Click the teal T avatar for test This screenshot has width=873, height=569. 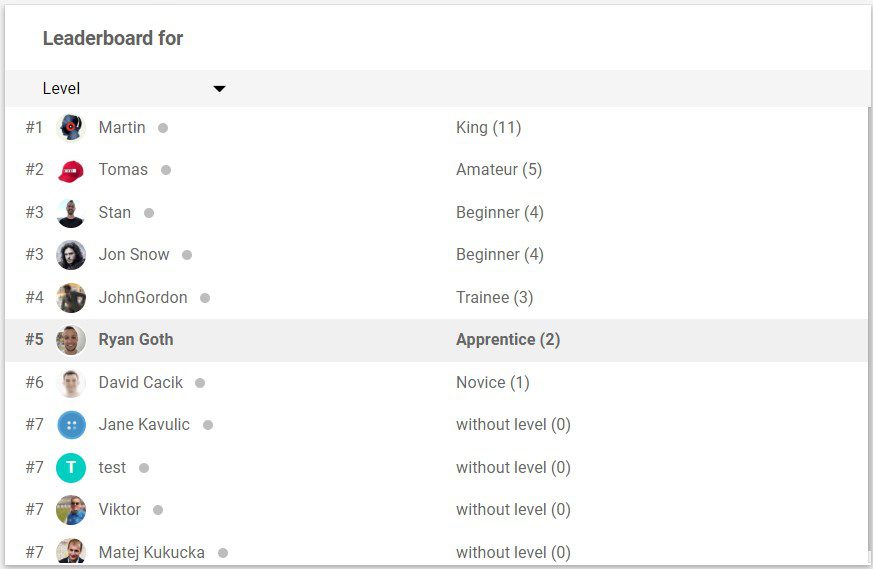(71, 468)
